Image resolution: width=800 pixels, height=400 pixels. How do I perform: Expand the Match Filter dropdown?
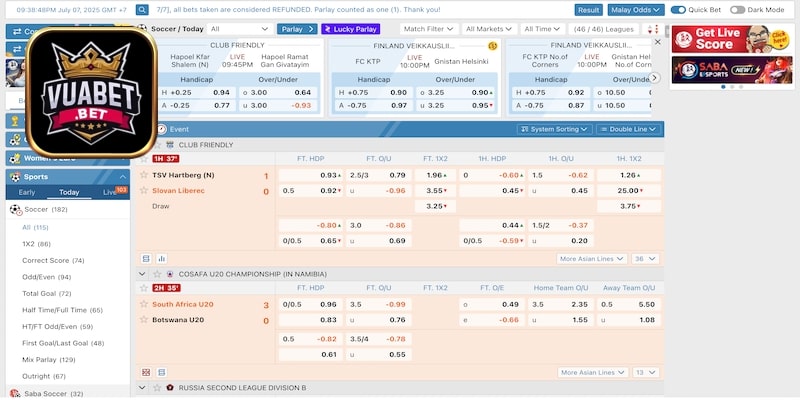(429, 29)
